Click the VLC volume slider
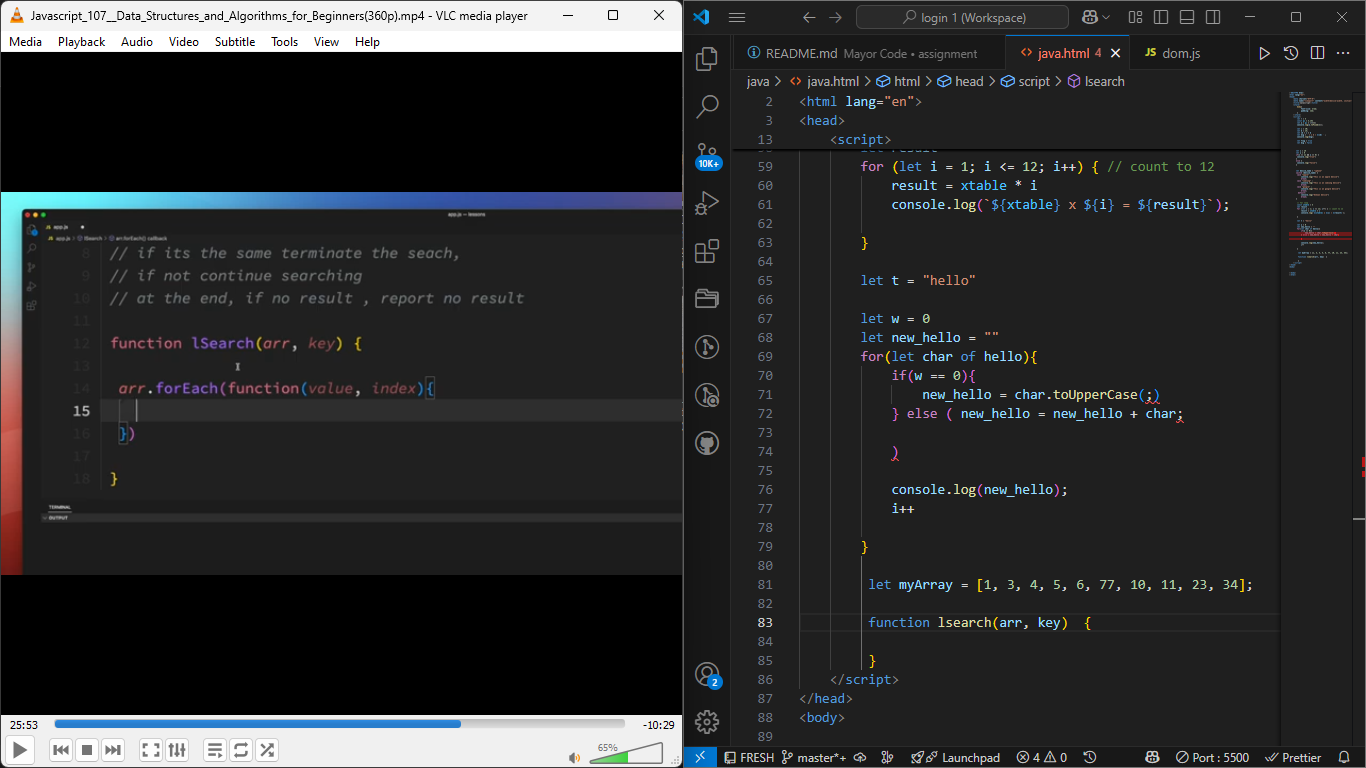 [x=625, y=752]
